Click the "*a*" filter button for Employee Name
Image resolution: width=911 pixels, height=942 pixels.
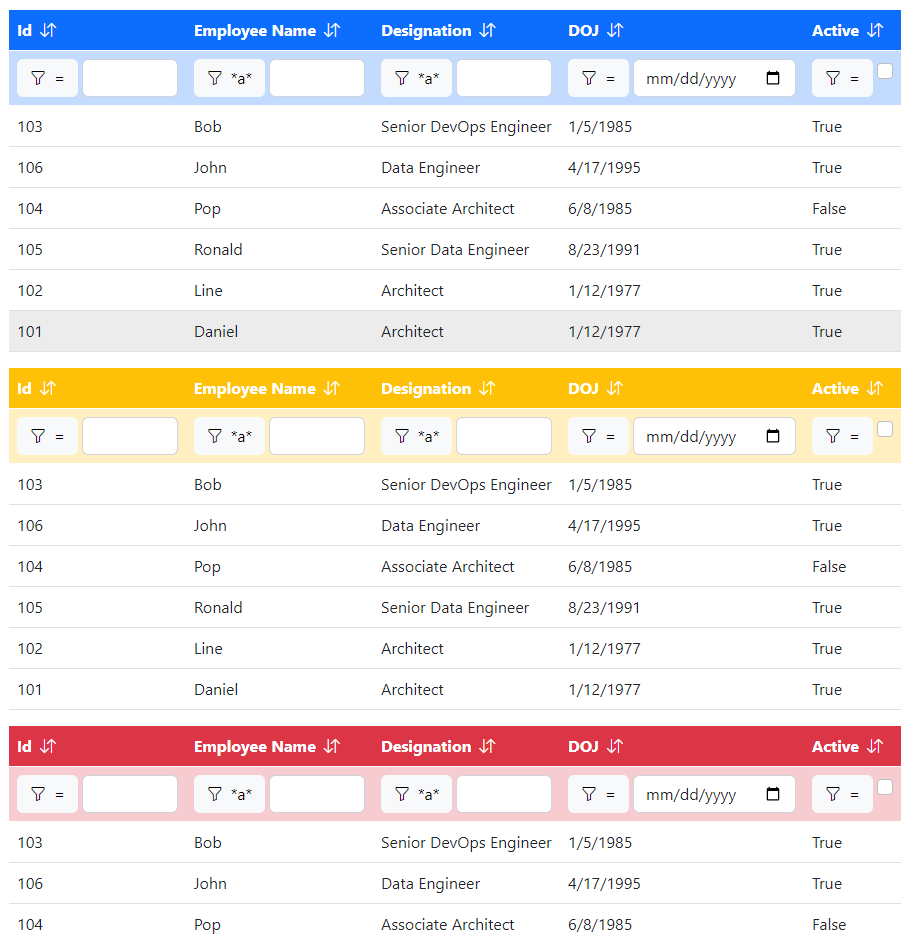pos(229,78)
